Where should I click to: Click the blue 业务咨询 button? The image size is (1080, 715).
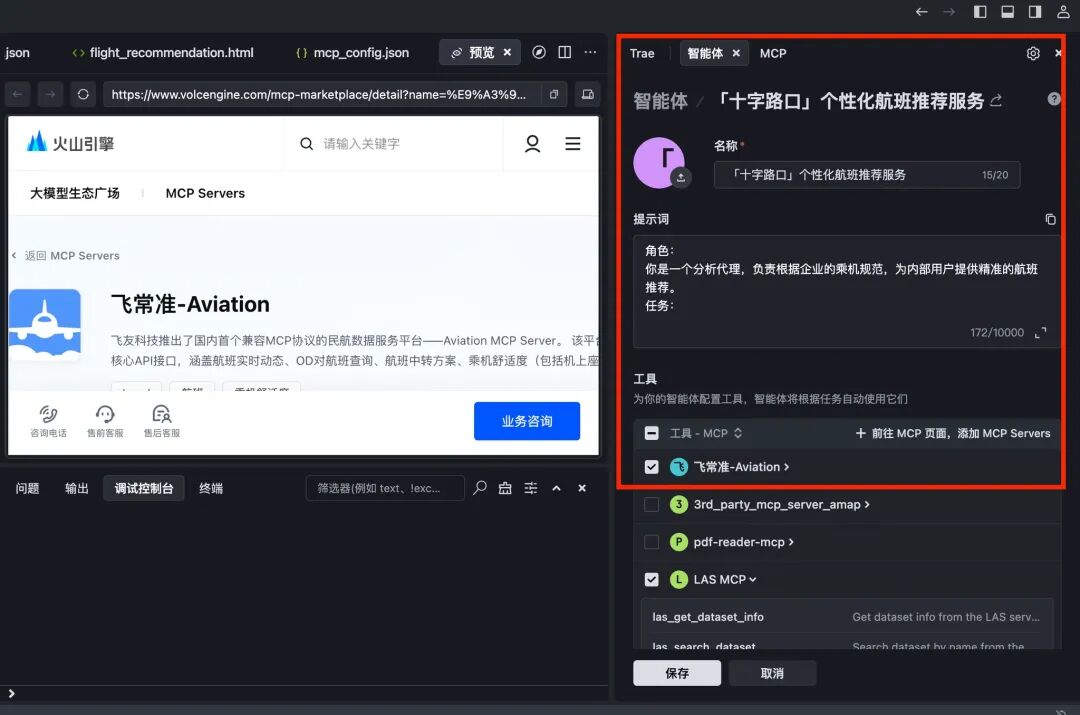point(527,421)
